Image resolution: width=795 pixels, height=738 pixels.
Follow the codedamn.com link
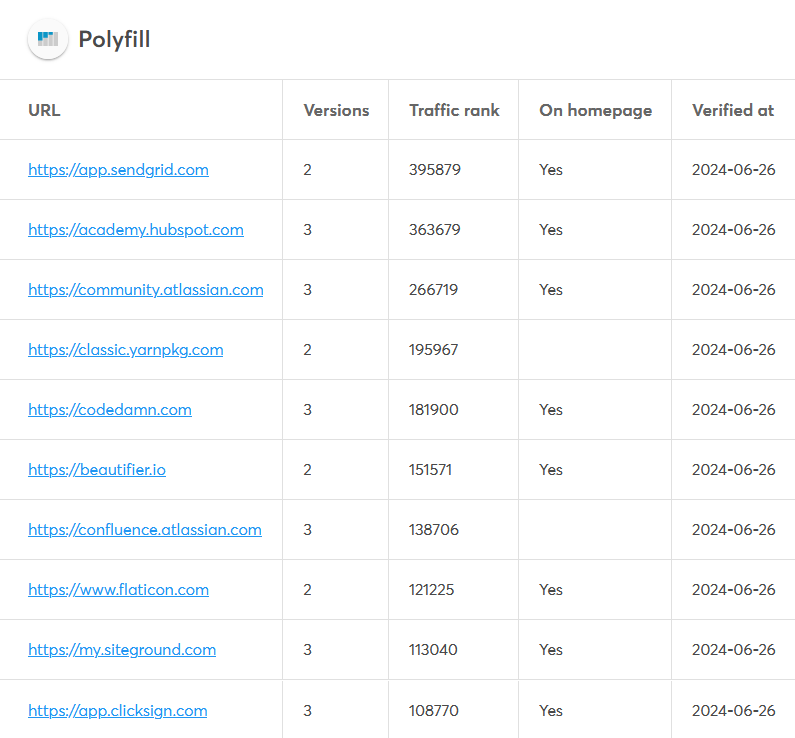tap(110, 410)
